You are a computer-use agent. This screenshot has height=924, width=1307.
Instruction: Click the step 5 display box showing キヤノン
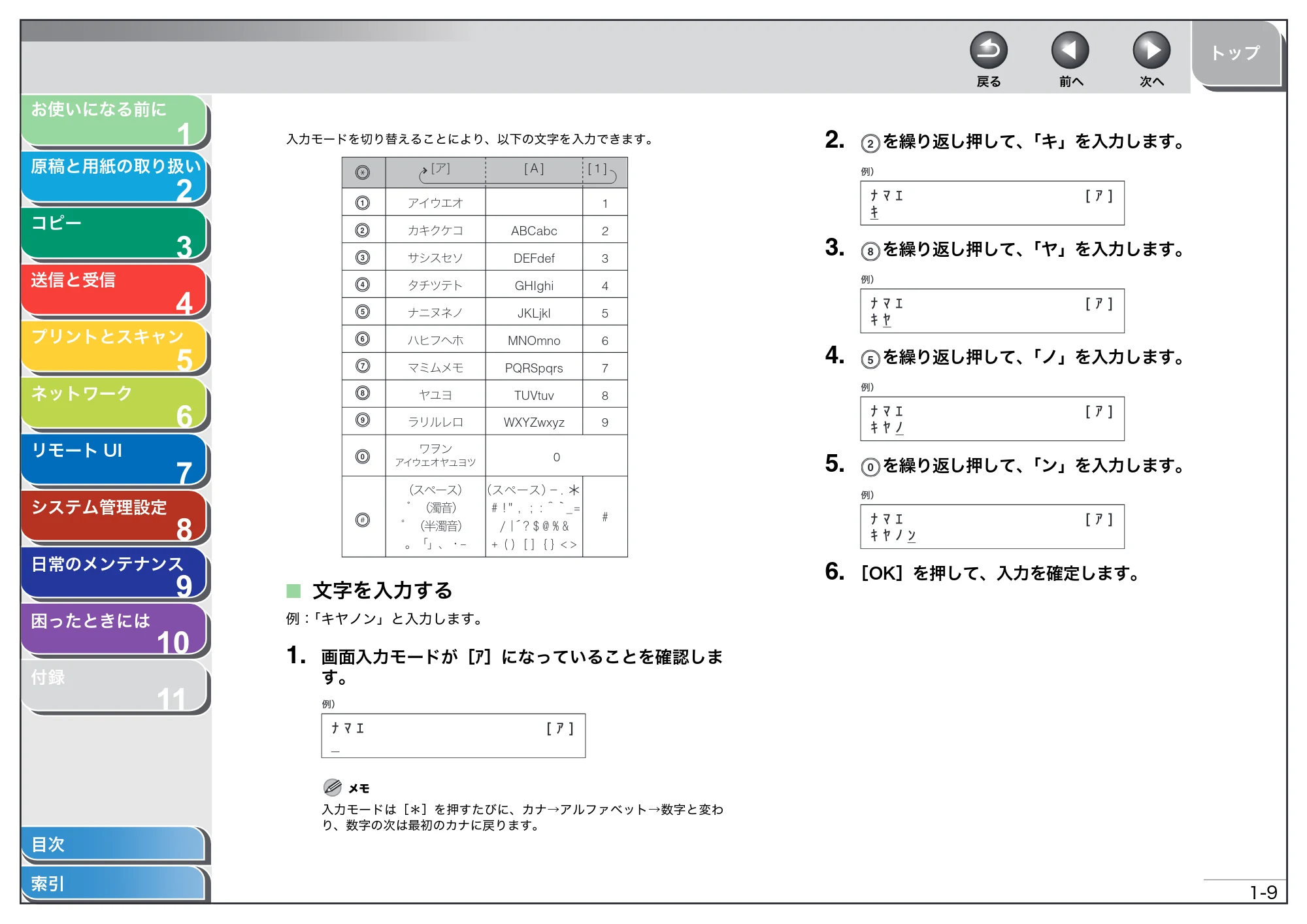pos(993,527)
